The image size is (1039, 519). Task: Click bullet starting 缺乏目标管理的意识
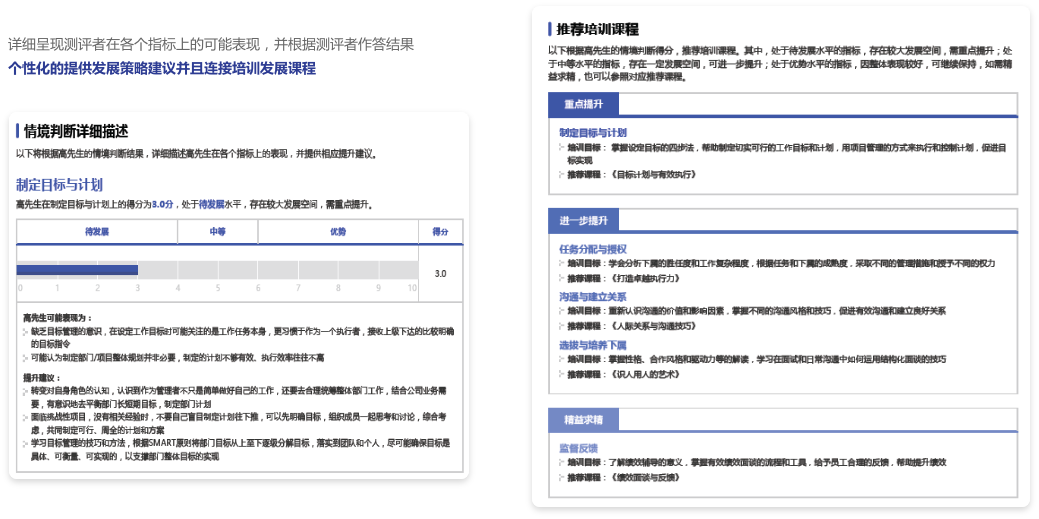[242, 337]
